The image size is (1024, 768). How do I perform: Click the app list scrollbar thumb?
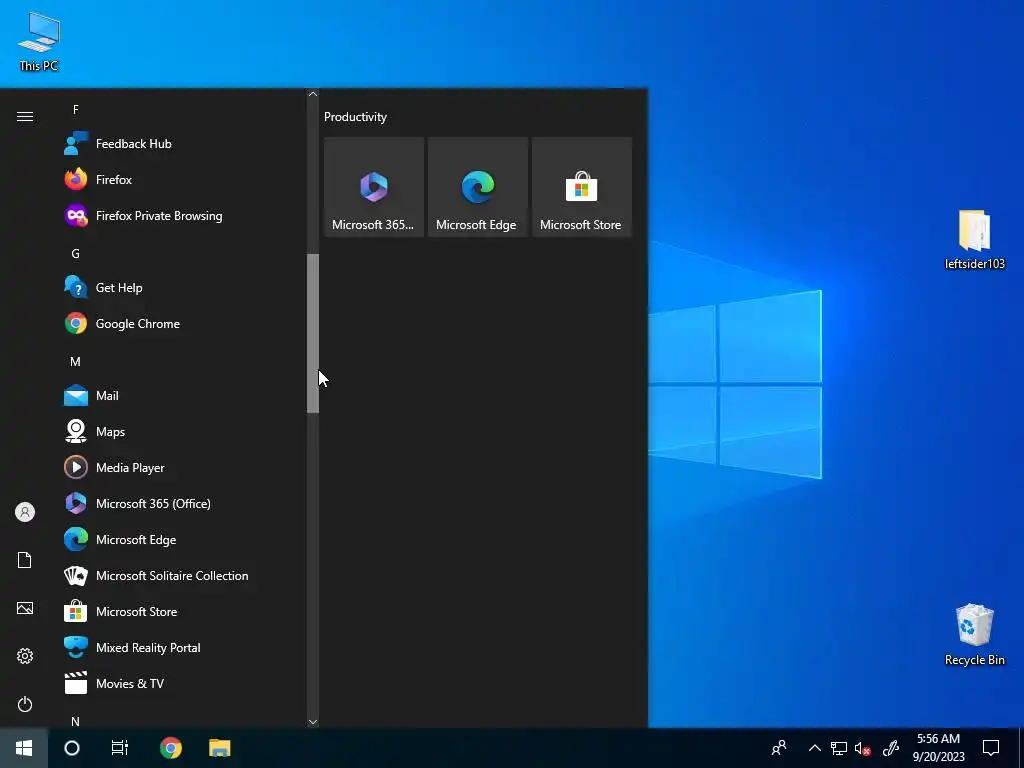(313, 333)
